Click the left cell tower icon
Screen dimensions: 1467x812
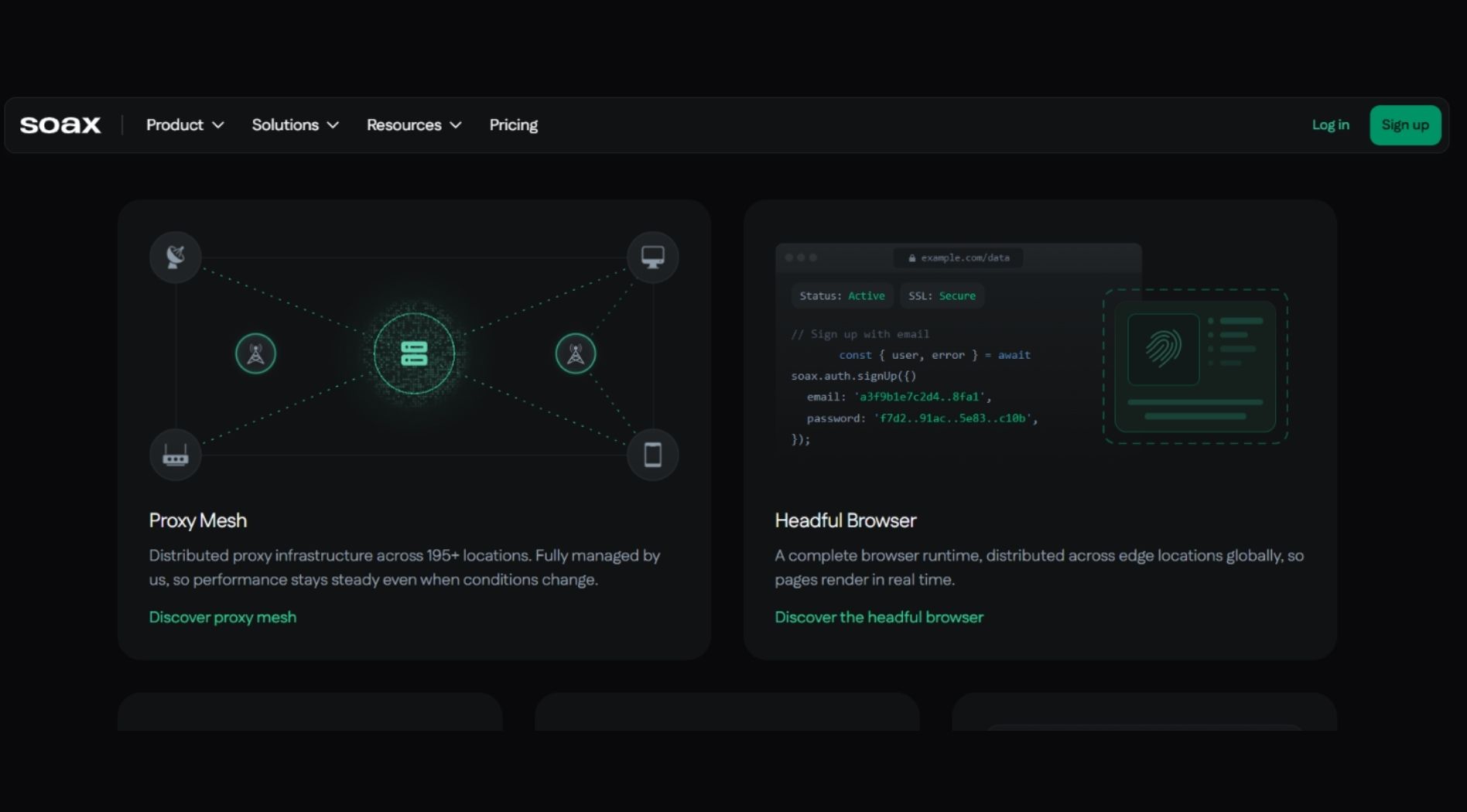point(255,353)
